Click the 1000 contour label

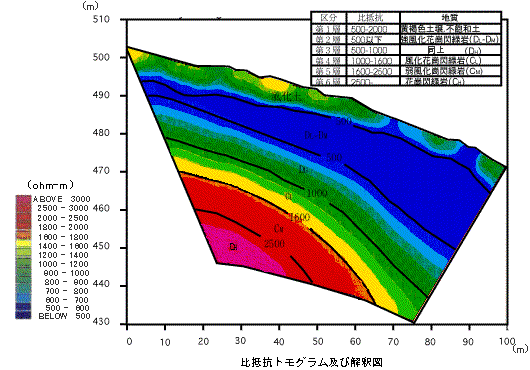click(x=317, y=193)
